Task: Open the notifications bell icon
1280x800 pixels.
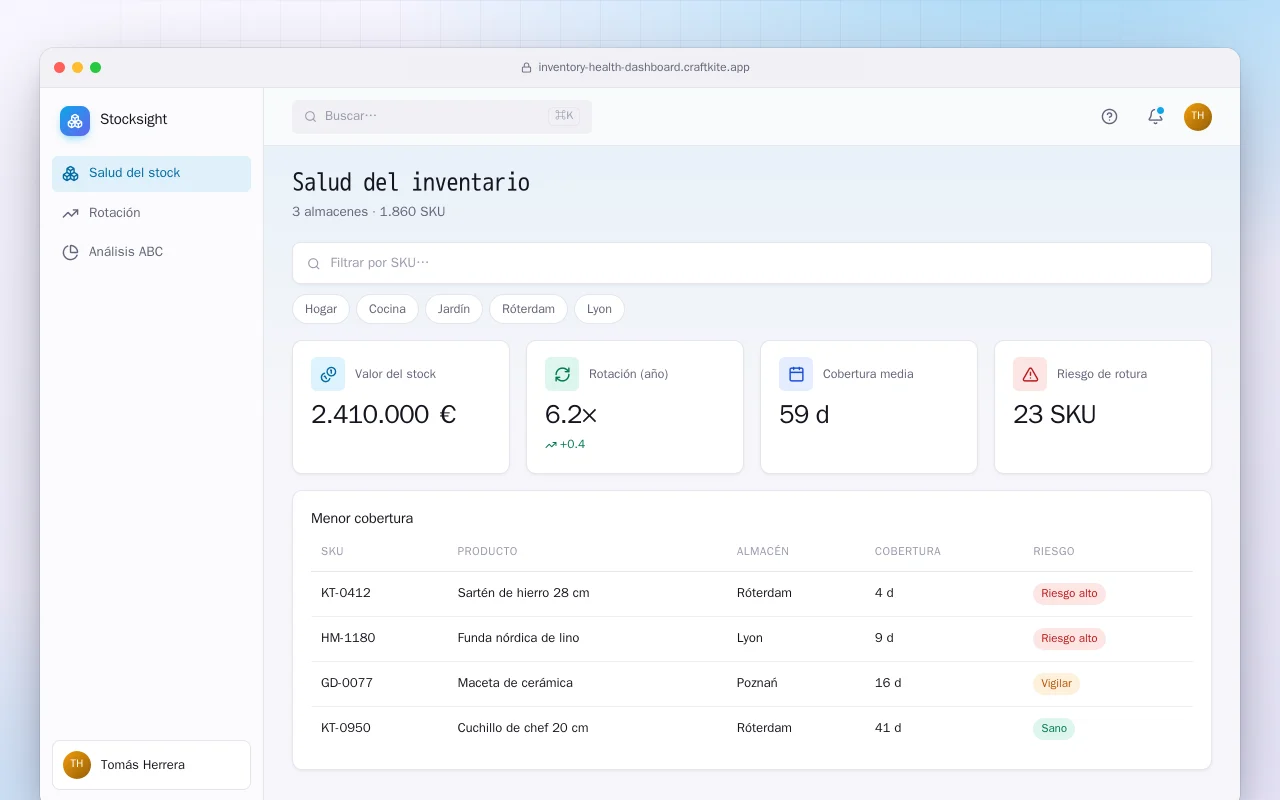Action: [x=1155, y=116]
